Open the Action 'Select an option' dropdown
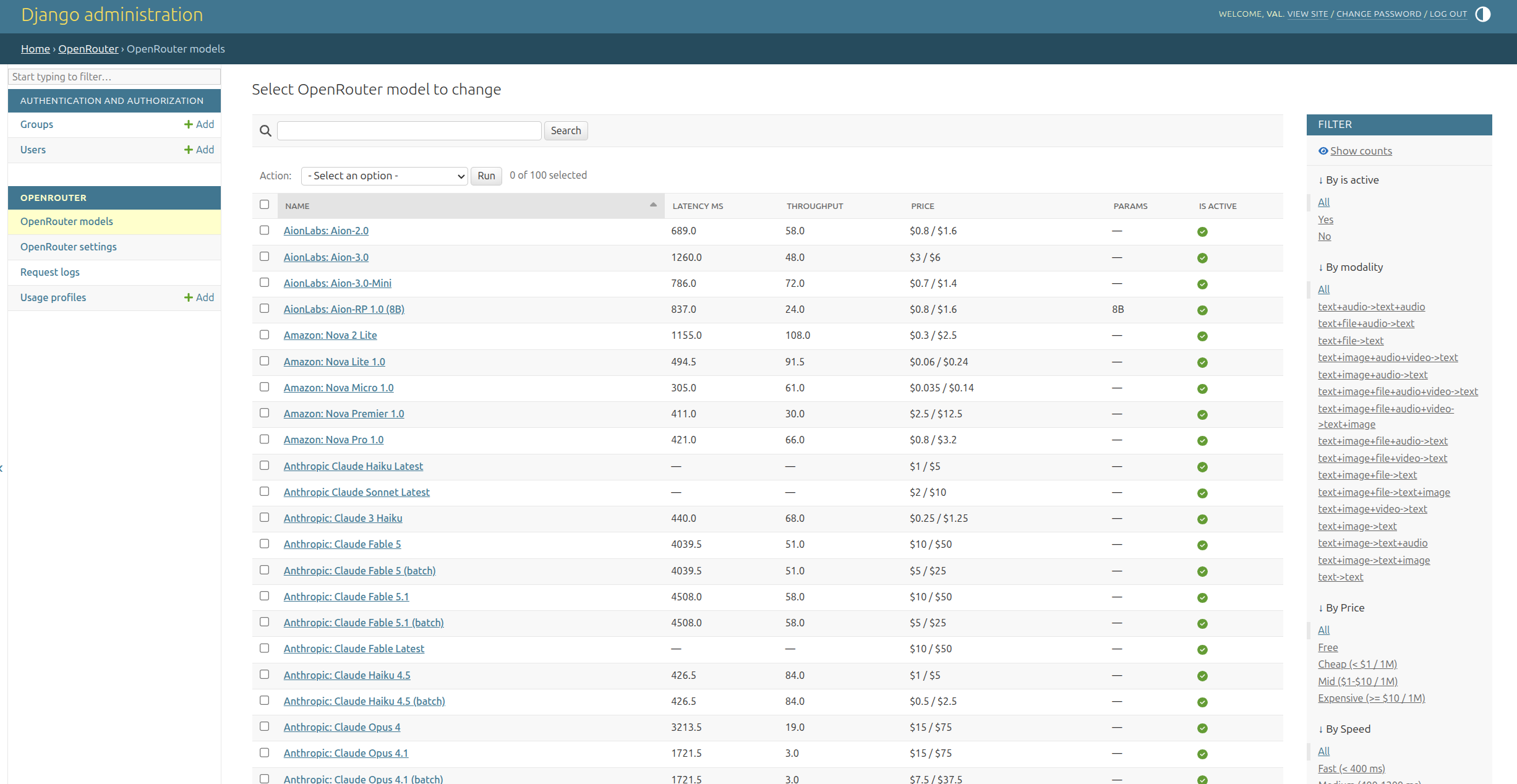Screen dimensions: 1517x784 pos(384,176)
